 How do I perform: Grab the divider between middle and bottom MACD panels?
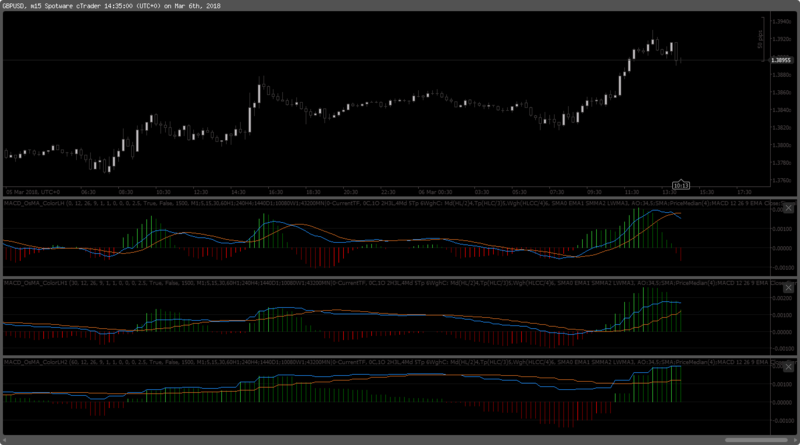click(x=400, y=355)
